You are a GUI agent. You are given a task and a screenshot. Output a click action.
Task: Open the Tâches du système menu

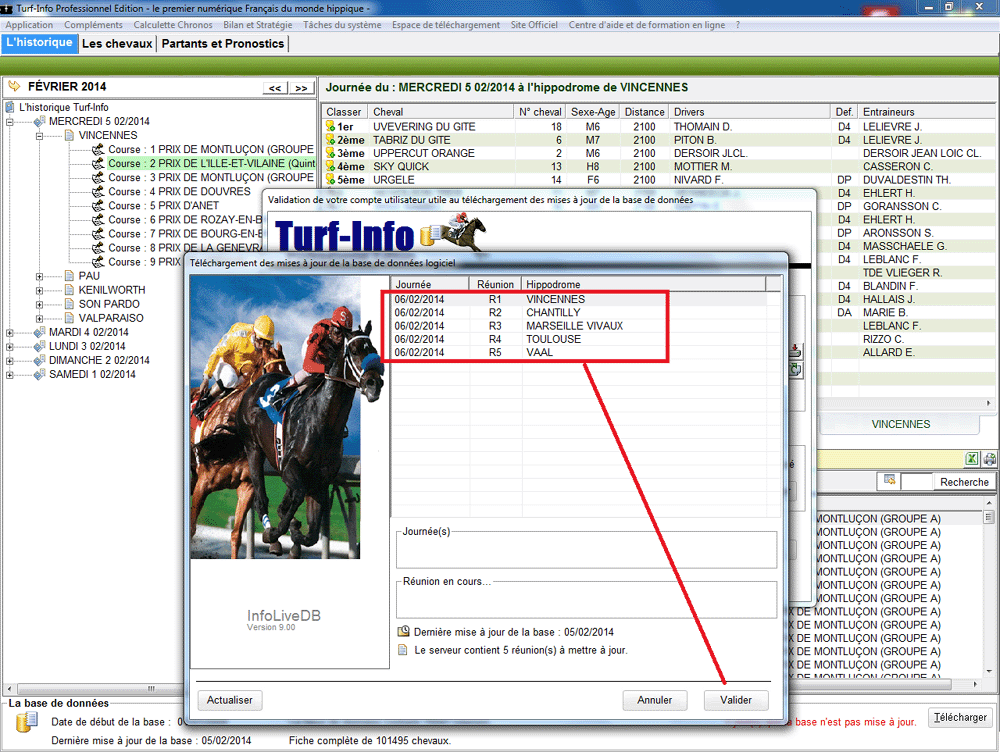coord(342,25)
